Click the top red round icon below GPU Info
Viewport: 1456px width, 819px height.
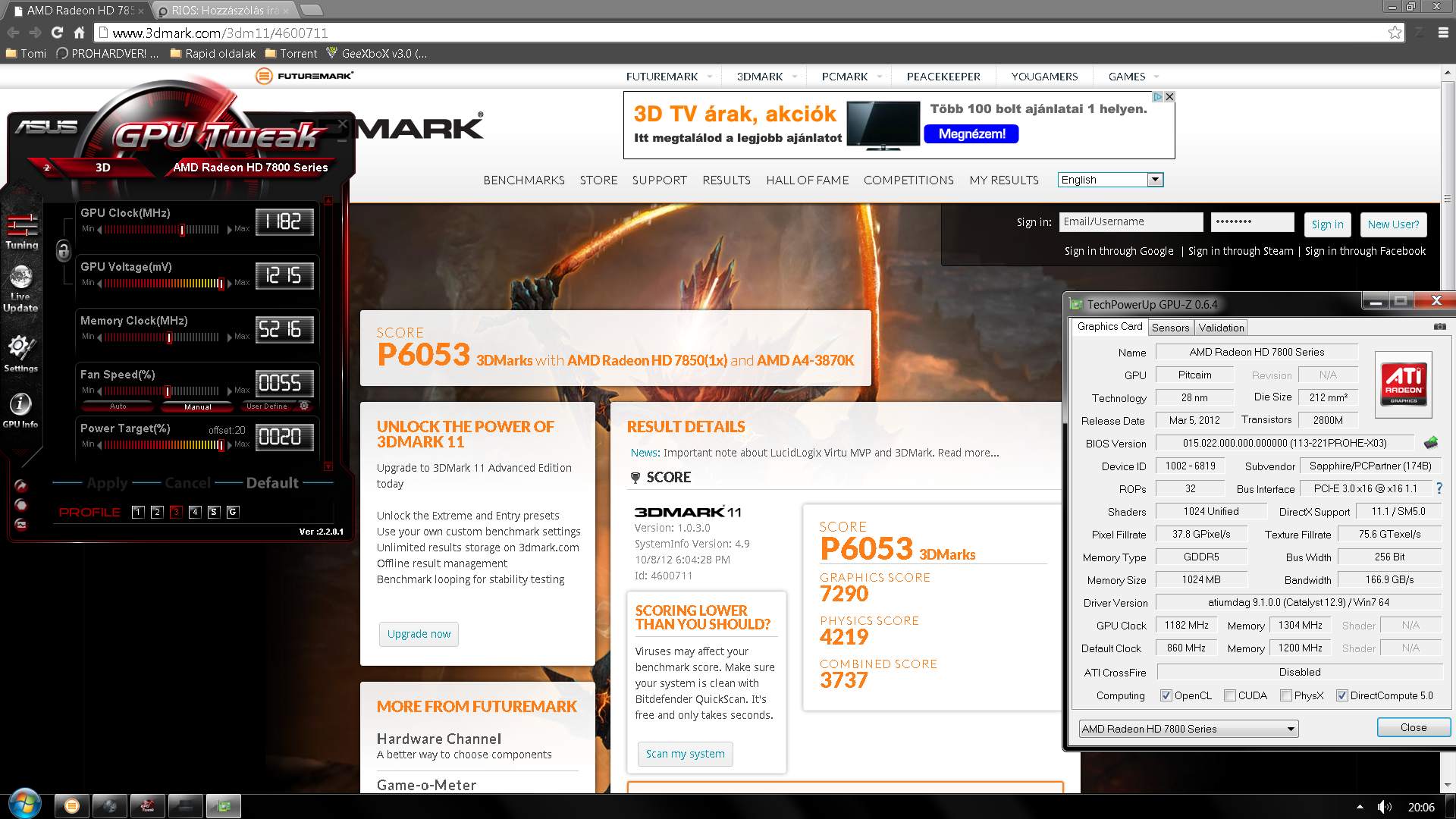(x=20, y=485)
